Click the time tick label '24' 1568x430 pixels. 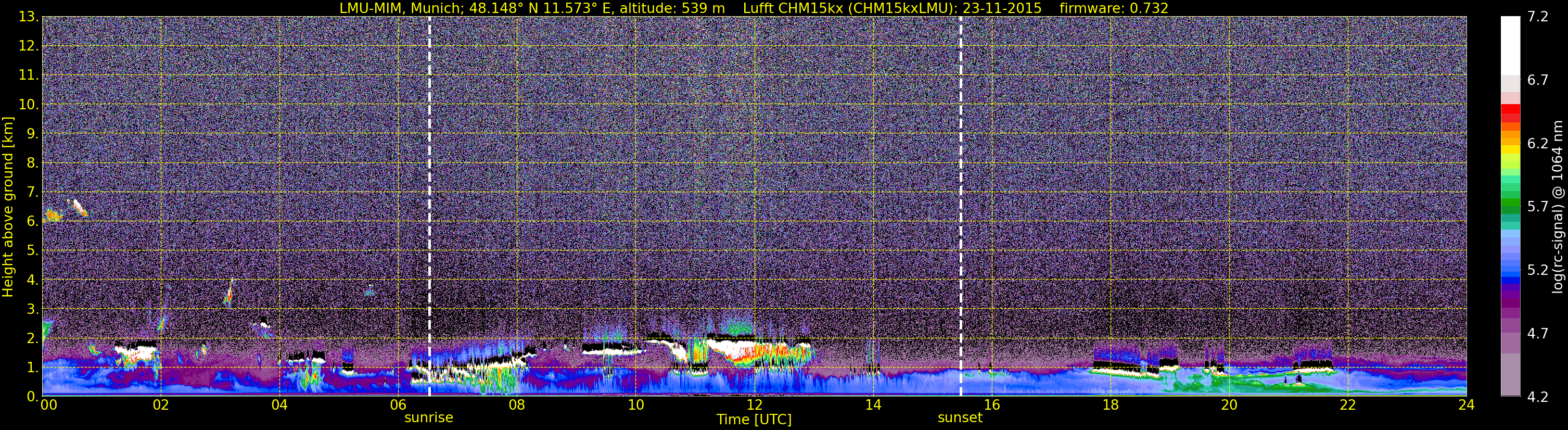1467,405
